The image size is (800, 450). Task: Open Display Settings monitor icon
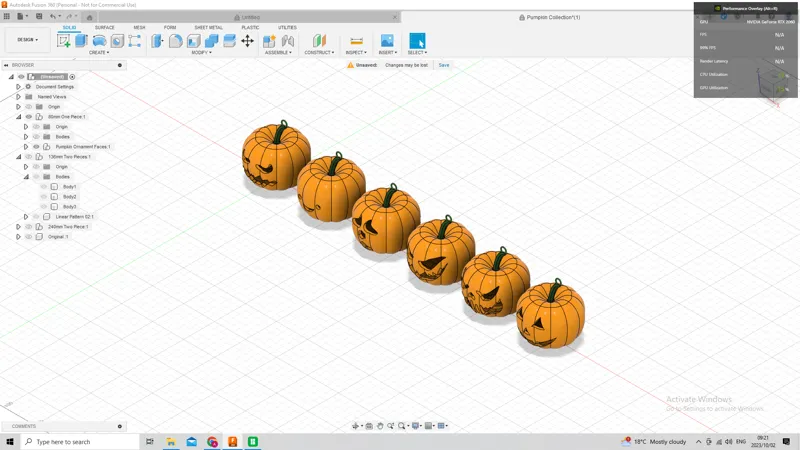[x=416, y=426]
